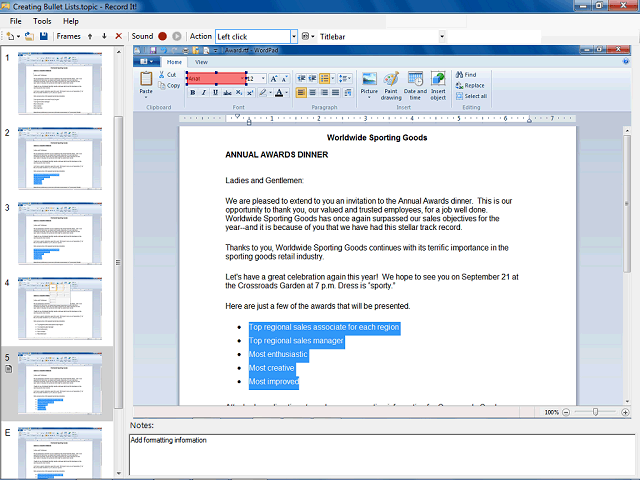Viewport: 640px width, 480px height.
Task: Start sound recording with red record button
Action: pyautogui.click(x=162, y=36)
